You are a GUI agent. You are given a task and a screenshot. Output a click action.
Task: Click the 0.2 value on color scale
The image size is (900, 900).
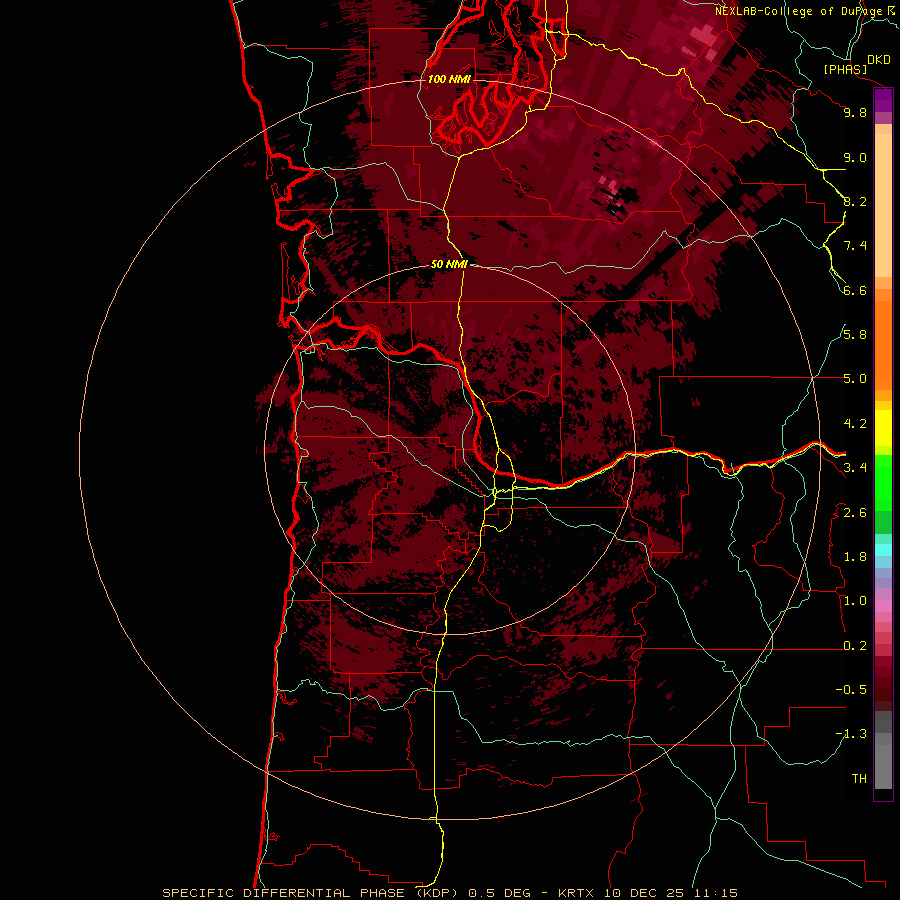855,646
